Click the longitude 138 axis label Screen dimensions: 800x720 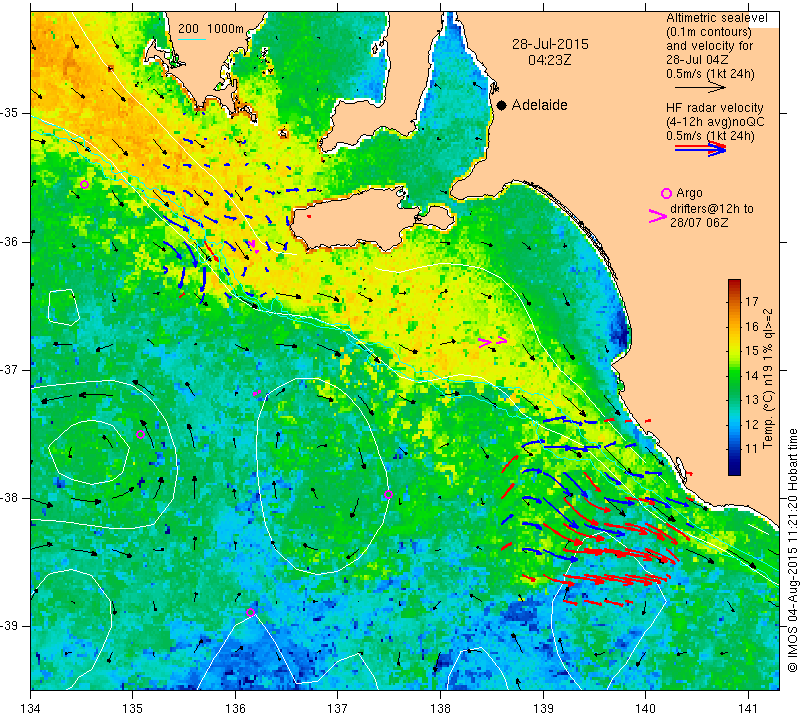click(x=440, y=709)
